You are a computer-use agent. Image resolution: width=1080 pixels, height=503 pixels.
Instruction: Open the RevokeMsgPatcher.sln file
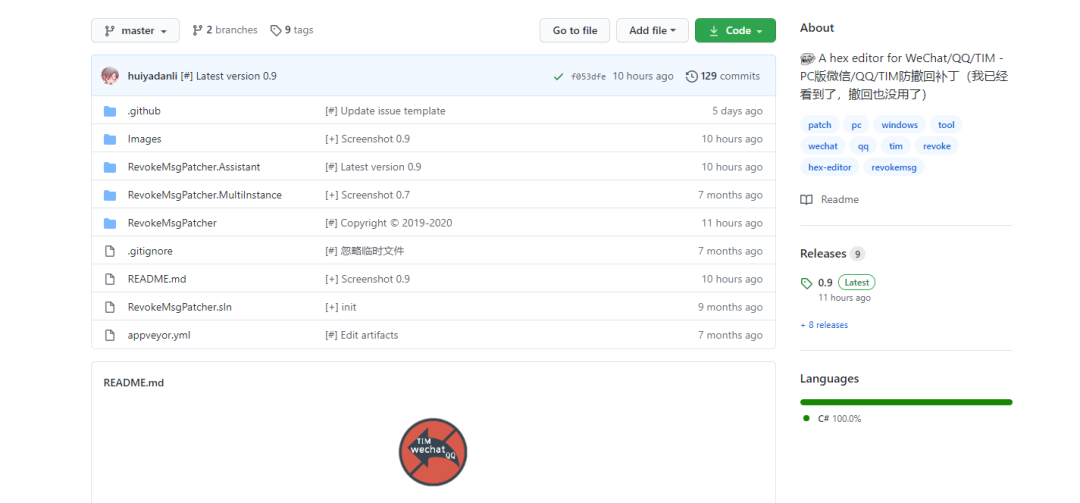click(x=180, y=307)
